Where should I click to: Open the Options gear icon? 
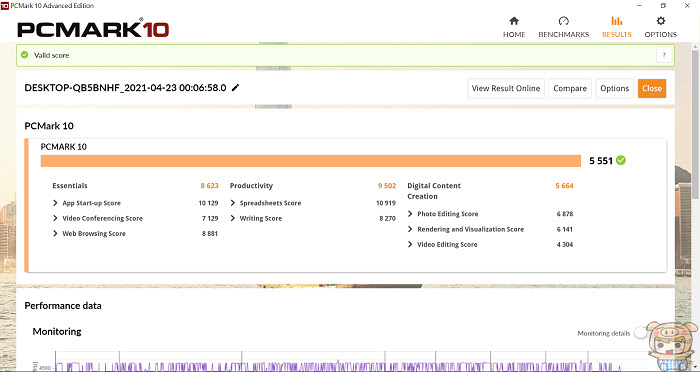coord(661,21)
